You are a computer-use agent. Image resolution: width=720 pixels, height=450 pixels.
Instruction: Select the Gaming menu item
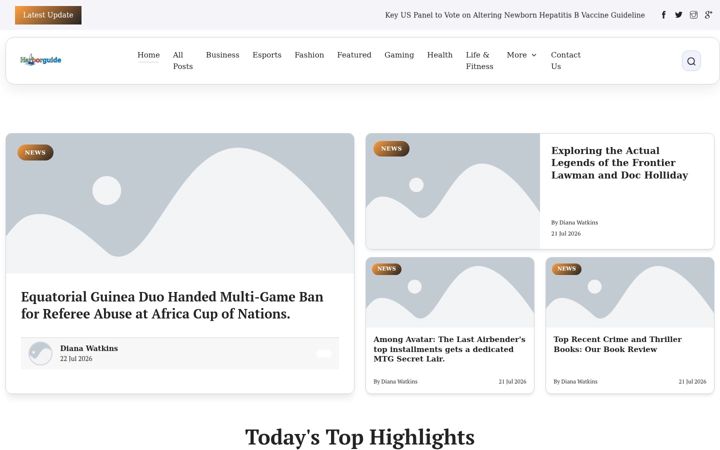pos(399,55)
